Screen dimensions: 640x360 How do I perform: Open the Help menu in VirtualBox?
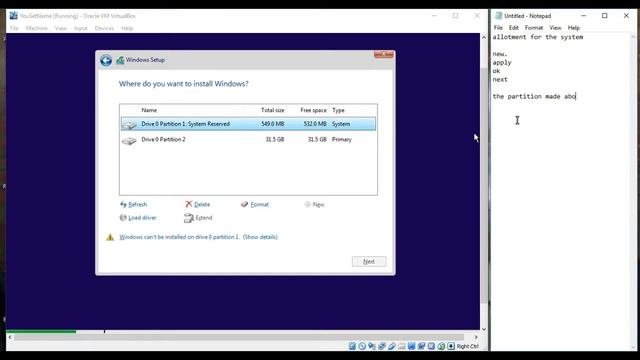(127, 28)
